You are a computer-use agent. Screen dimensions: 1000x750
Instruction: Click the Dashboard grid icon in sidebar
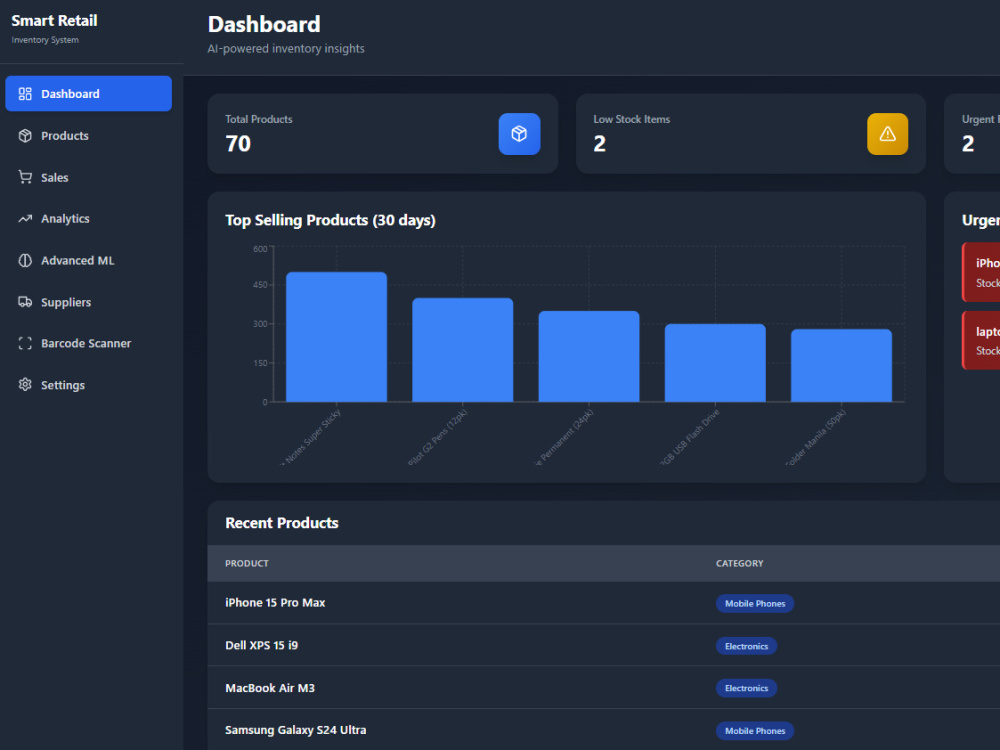pyautogui.click(x=25, y=94)
